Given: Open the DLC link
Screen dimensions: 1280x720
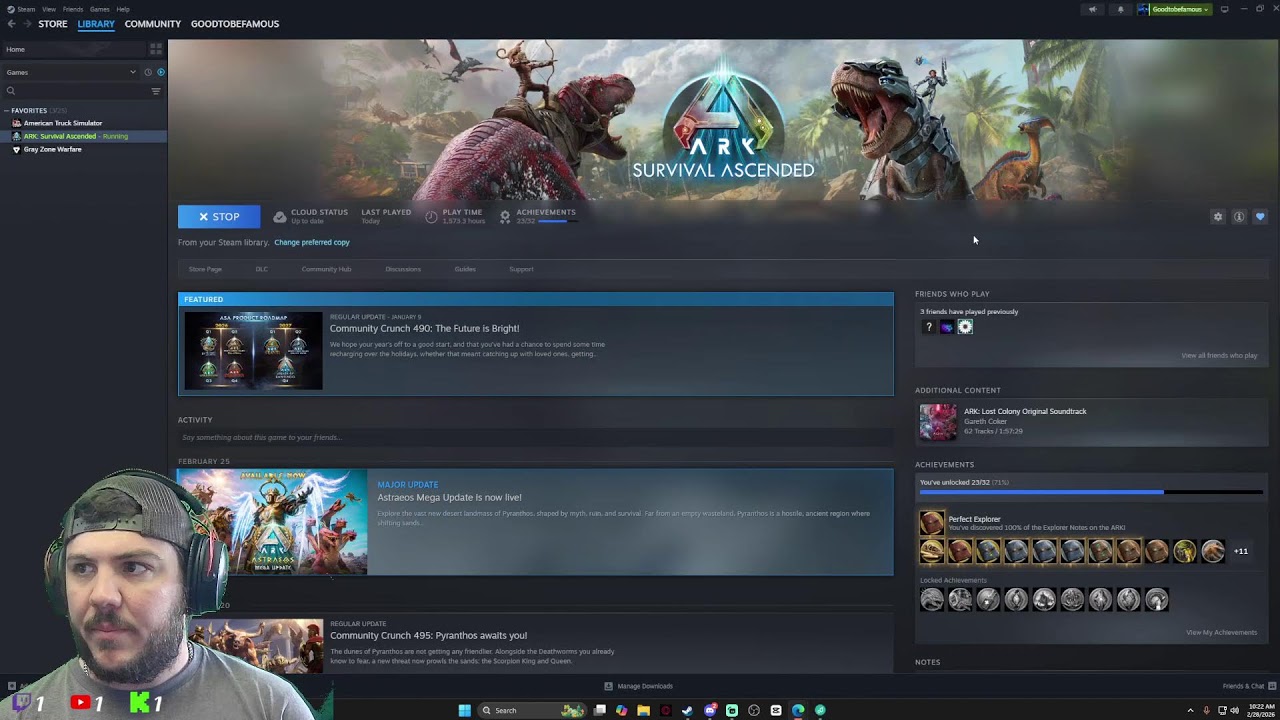Looking at the screenshot, I should click(x=261, y=269).
